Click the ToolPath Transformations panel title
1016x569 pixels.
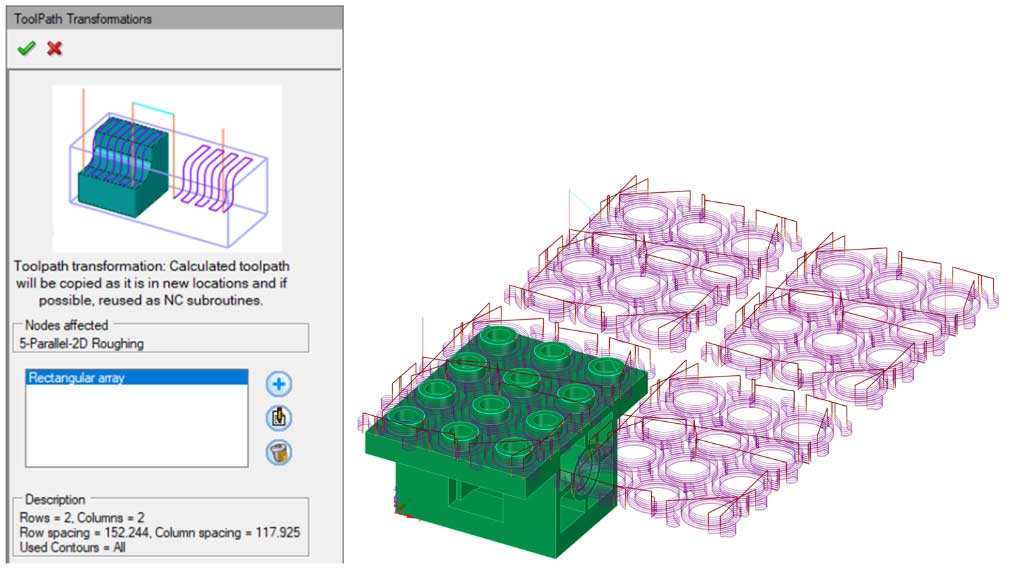coord(83,17)
